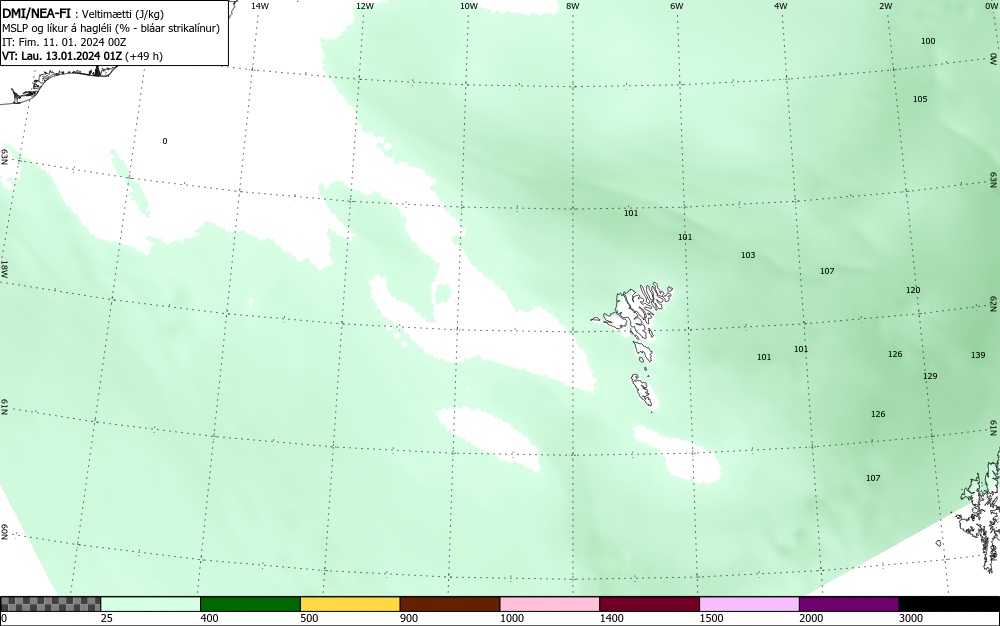Click the 12W longitude label
The height and width of the screenshot is (626, 1000).
pyautogui.click(x=364, y=6)
